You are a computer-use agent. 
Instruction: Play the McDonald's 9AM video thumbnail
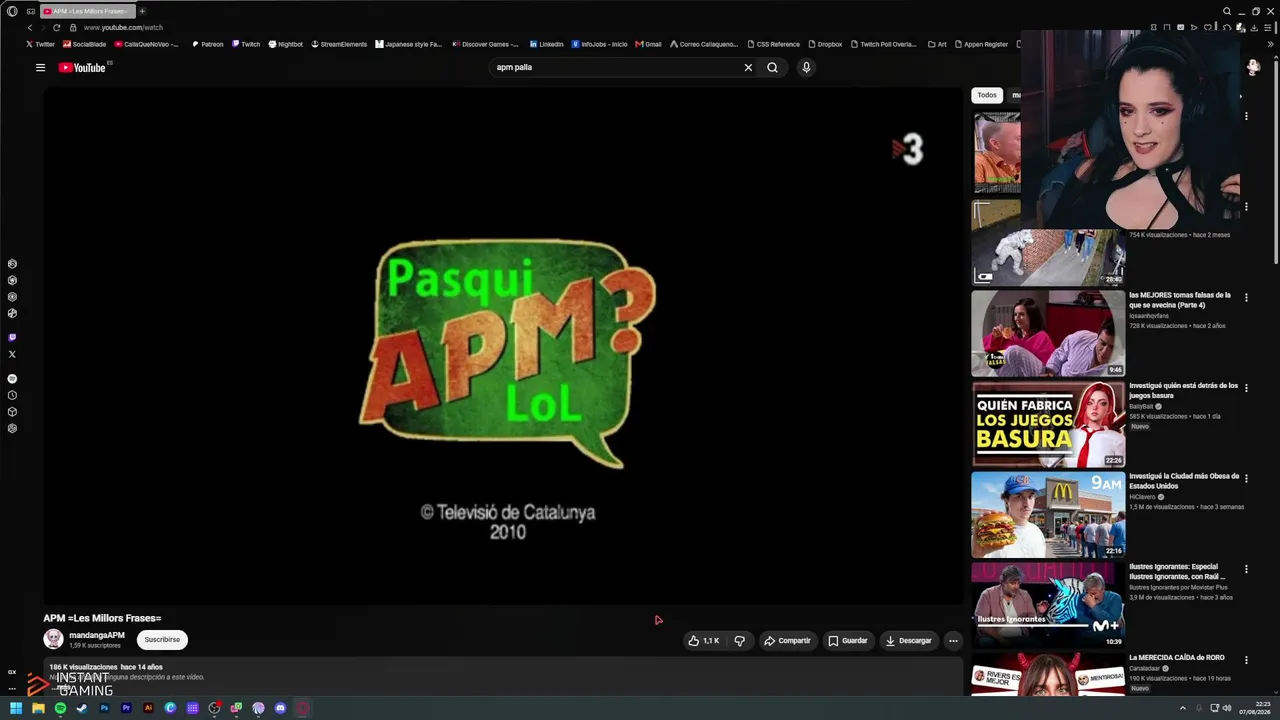click(1048, 515)
